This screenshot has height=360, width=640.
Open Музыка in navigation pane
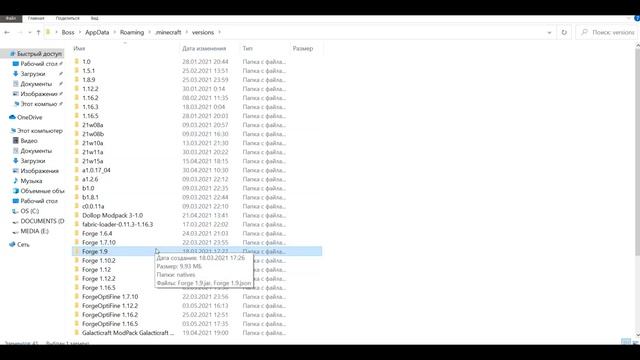coord(31,180)
